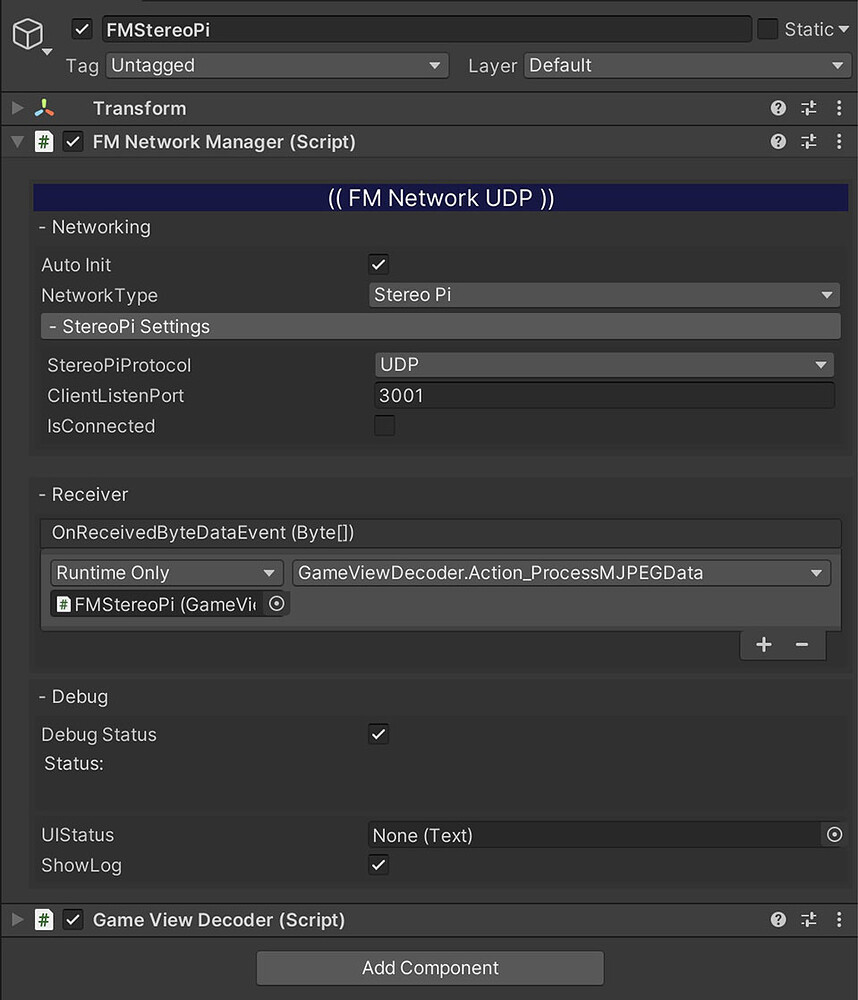Disable the ShowLog checkbox
The image size is (858, 1000).
(378, 865)
